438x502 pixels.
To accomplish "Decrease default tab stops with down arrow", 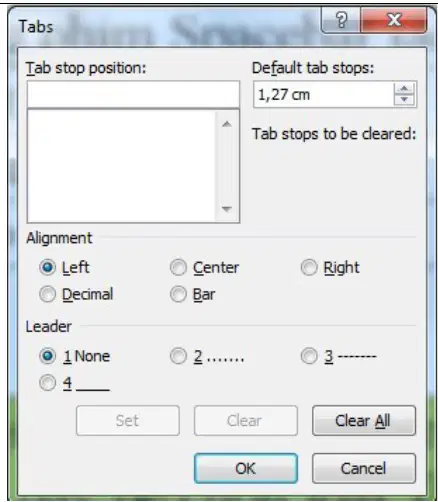I will (404, 100).
